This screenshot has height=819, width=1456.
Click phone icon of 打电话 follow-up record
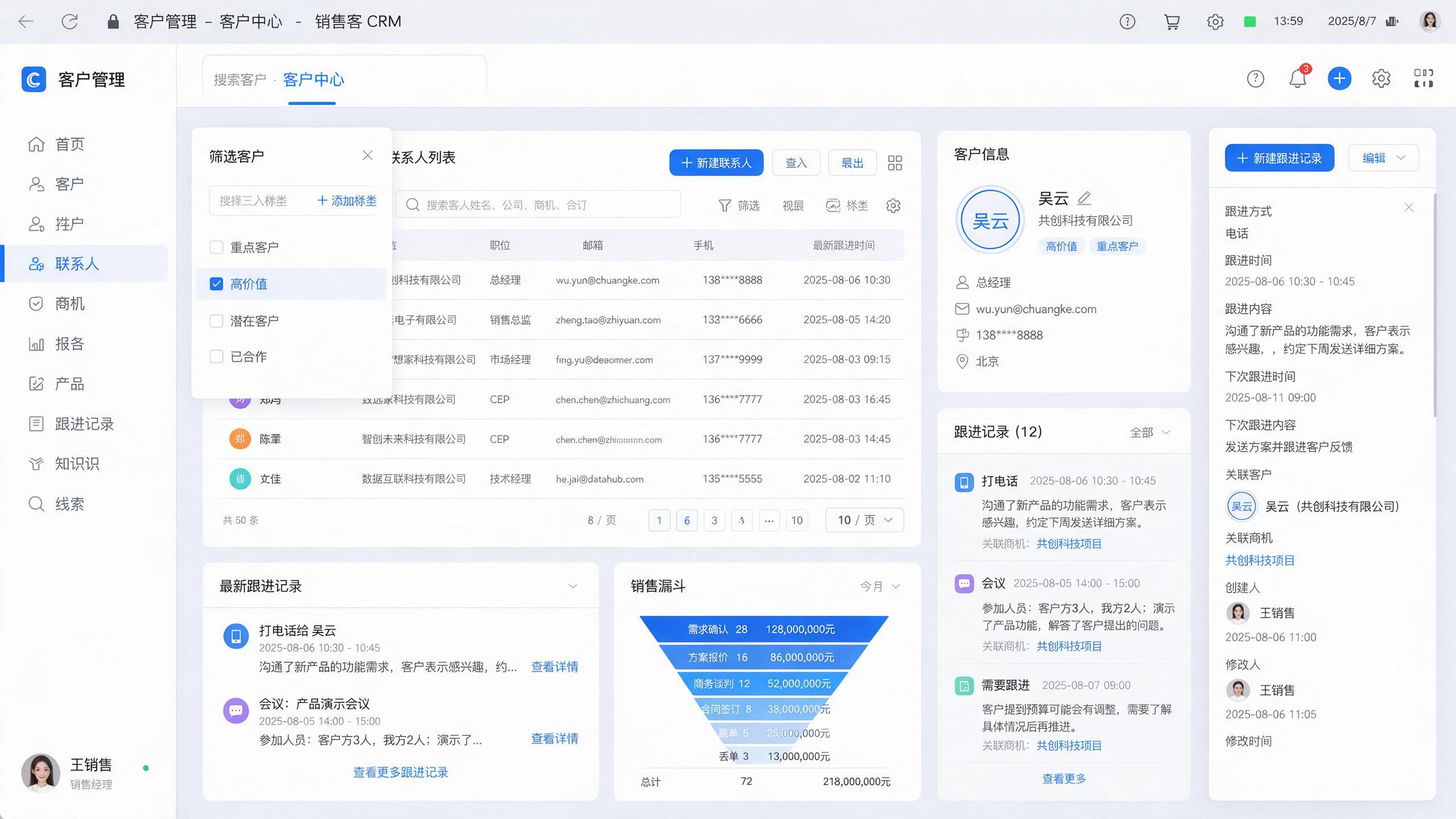tap(964, 483)
